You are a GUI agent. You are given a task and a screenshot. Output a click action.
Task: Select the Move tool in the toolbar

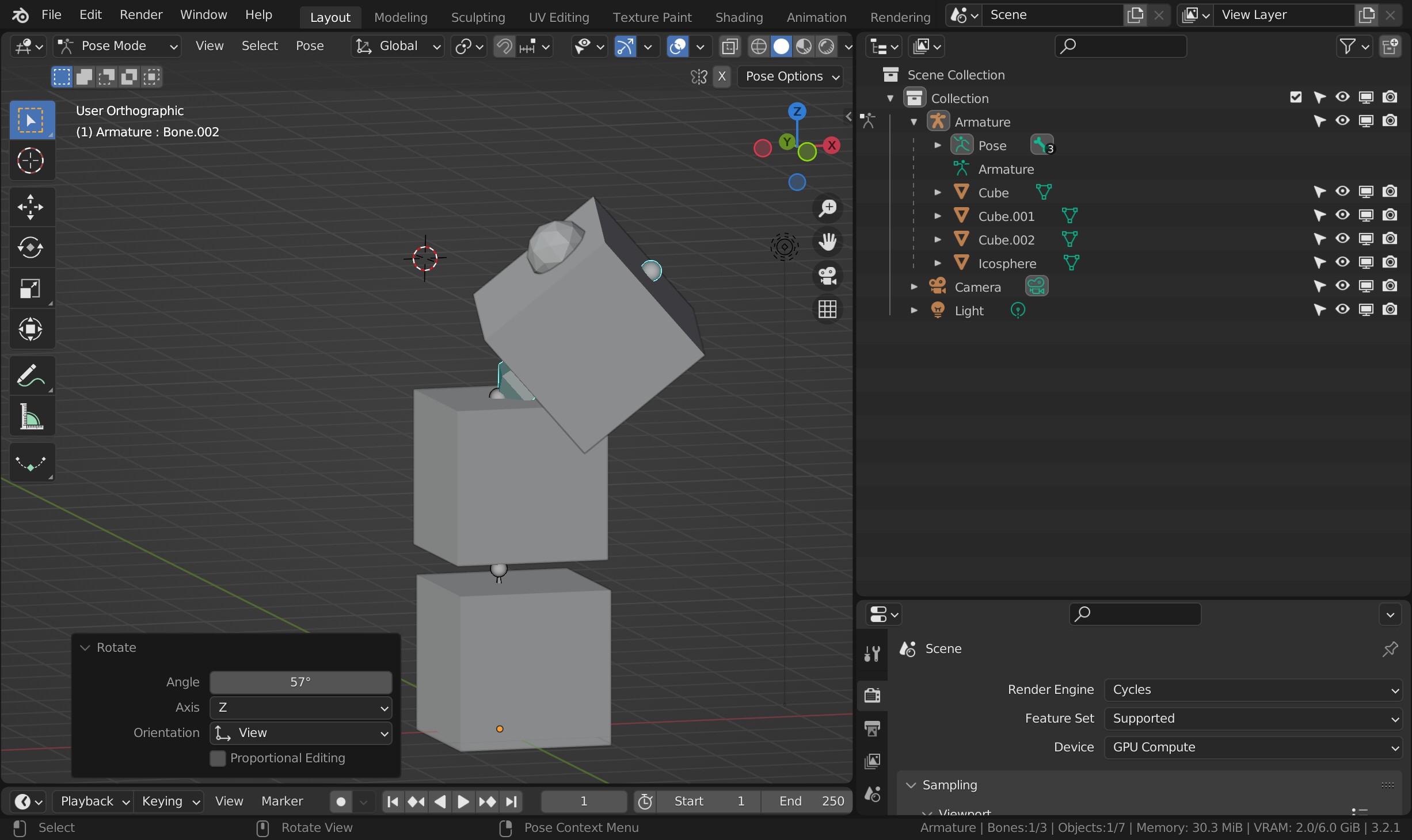coord(31,207)
